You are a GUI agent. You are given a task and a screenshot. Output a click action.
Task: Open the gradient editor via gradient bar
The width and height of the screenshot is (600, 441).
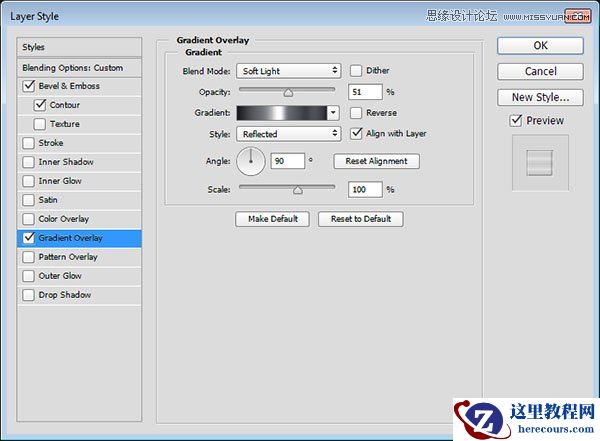point(282,113)
